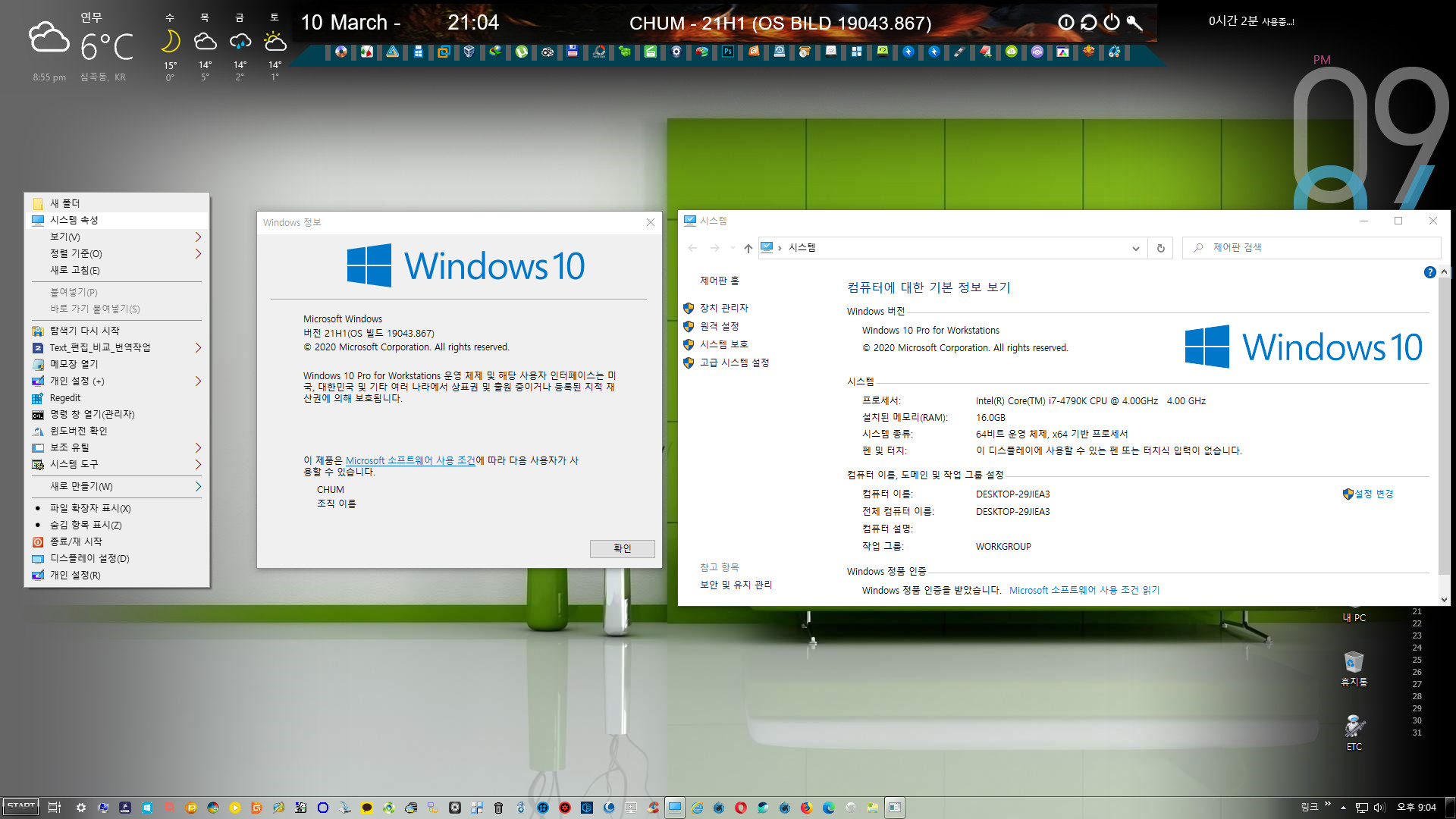Select 새 폴더 in context menu
The image size is (1456, 819).
click(117, 203)
